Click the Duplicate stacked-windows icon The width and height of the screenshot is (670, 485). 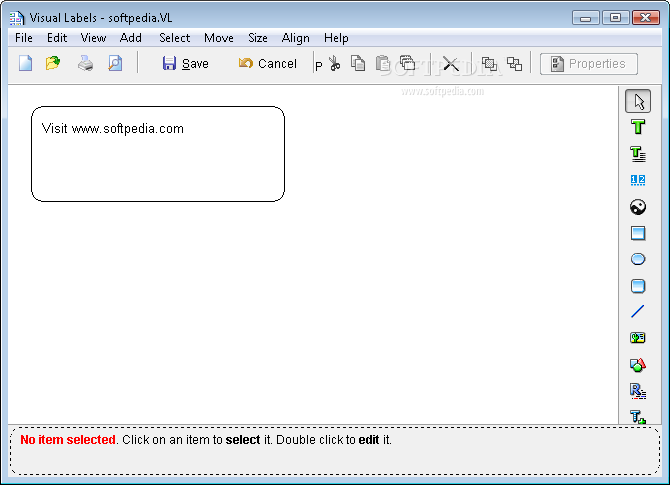pos(407,63)
